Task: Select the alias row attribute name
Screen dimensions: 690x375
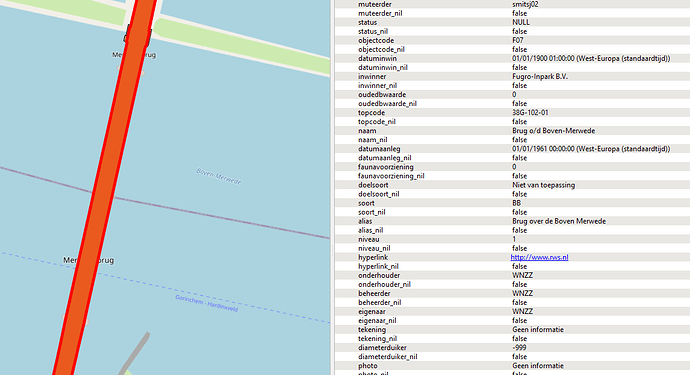Action: point(365,221)
